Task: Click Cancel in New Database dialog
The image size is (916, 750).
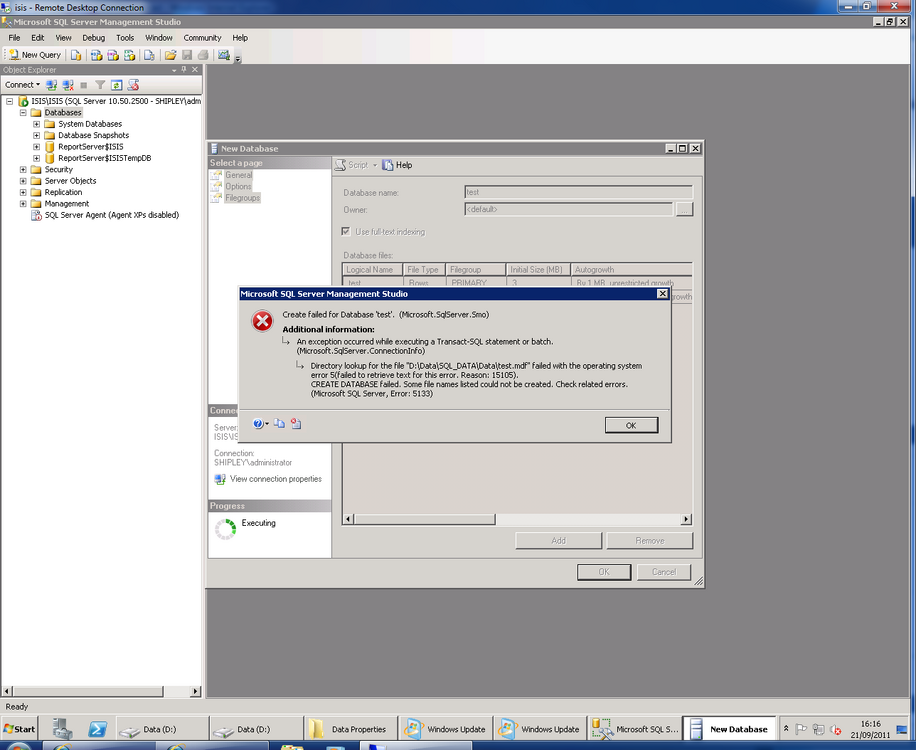Action: click(x=664, y=572)
